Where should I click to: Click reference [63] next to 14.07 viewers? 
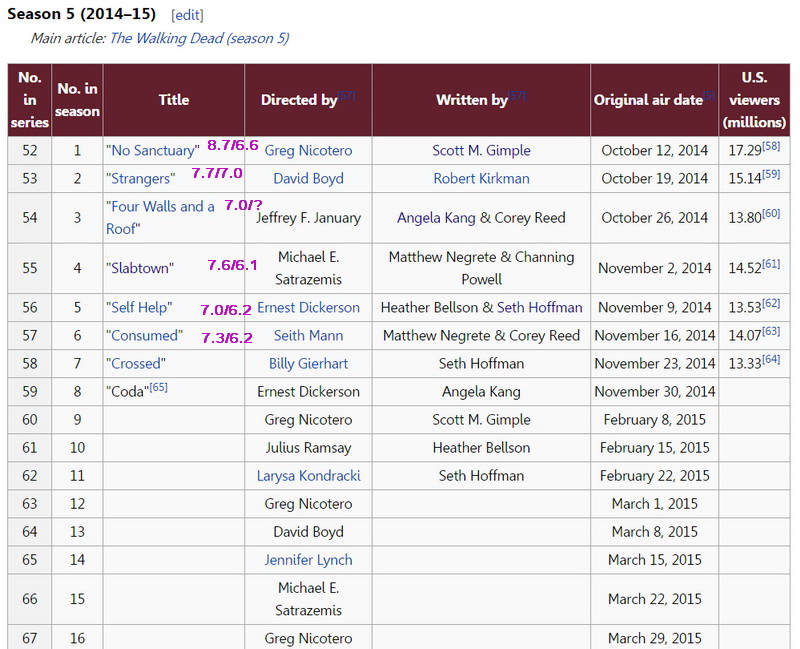pos(771,331)
